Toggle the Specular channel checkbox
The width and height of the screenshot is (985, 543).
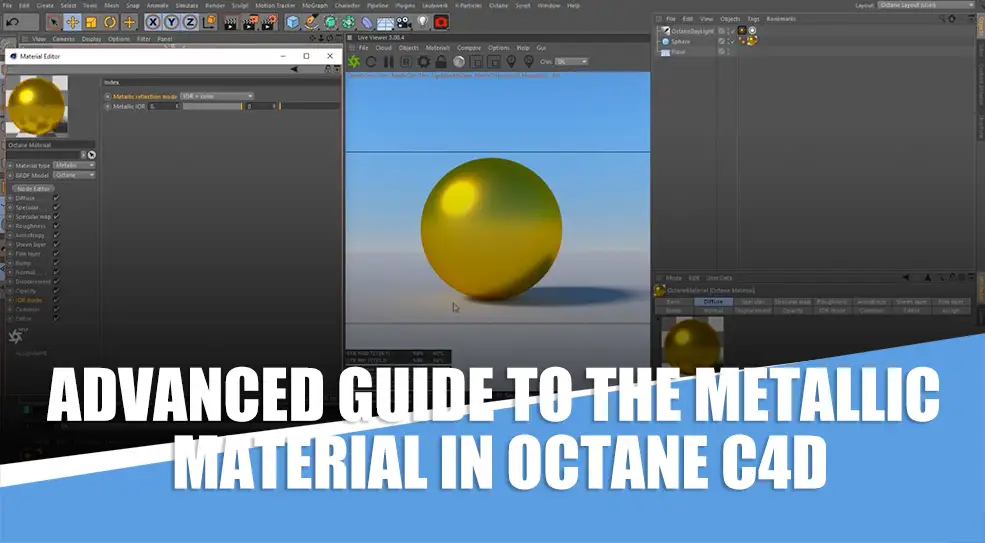click(x=56, y=207)
